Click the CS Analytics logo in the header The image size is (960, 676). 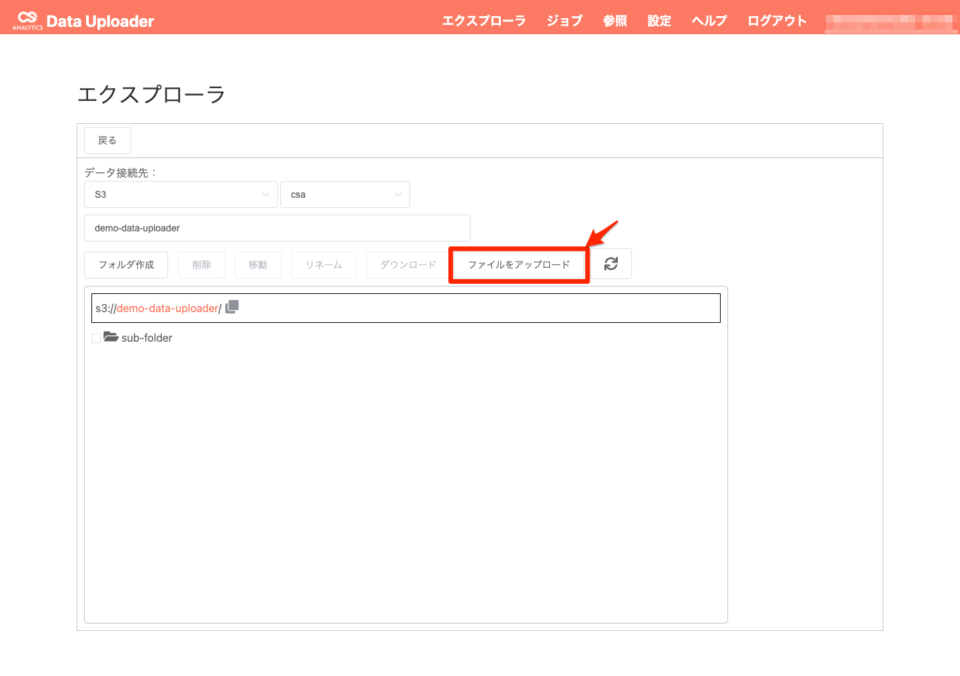pos(29,18)
